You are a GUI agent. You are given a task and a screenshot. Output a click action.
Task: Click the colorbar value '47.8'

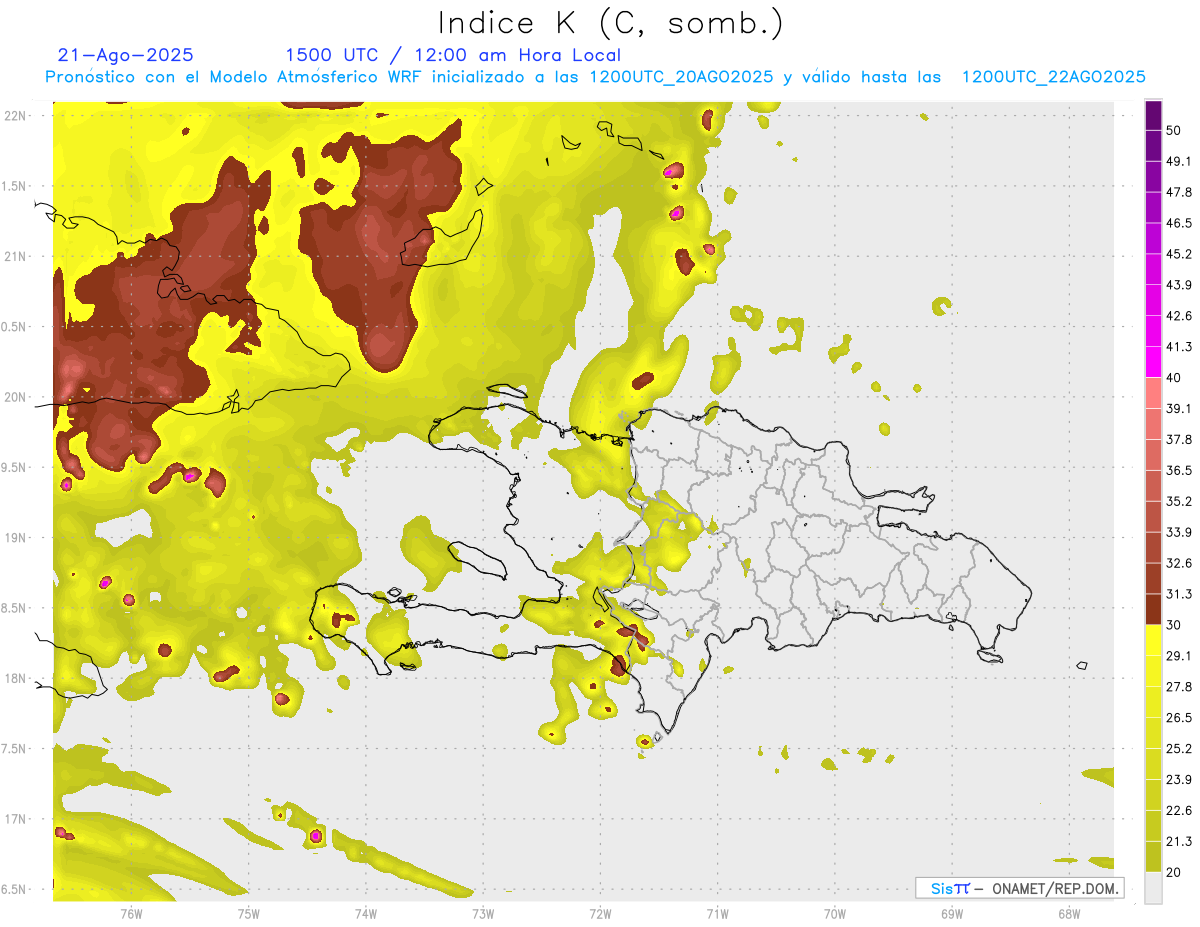[x=1180, y=192]
